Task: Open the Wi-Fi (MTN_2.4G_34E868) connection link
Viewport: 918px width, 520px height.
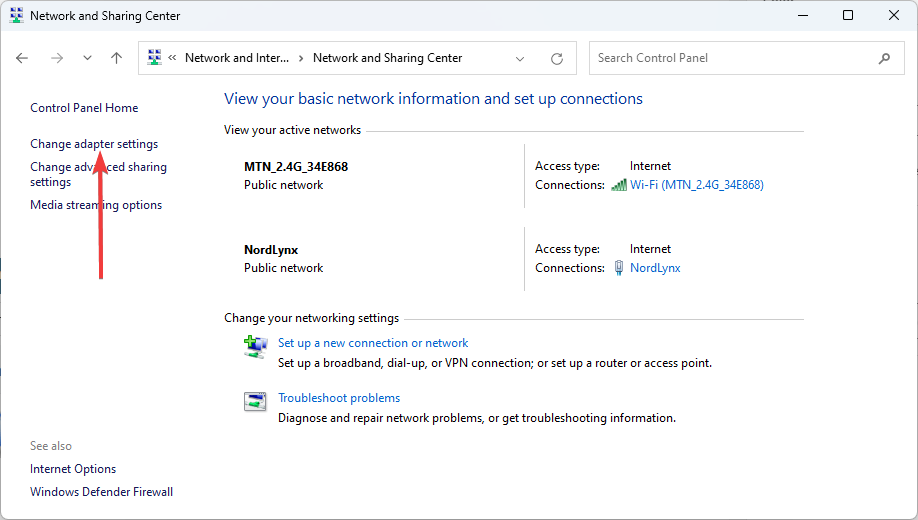Action: tap(696, 185)
